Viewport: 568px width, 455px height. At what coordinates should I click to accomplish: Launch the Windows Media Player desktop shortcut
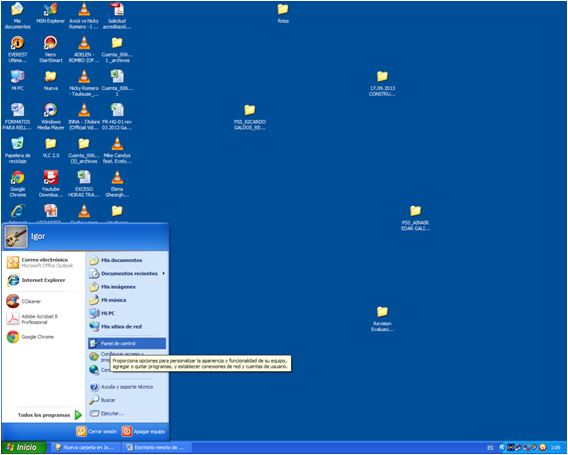pos(51,117)
